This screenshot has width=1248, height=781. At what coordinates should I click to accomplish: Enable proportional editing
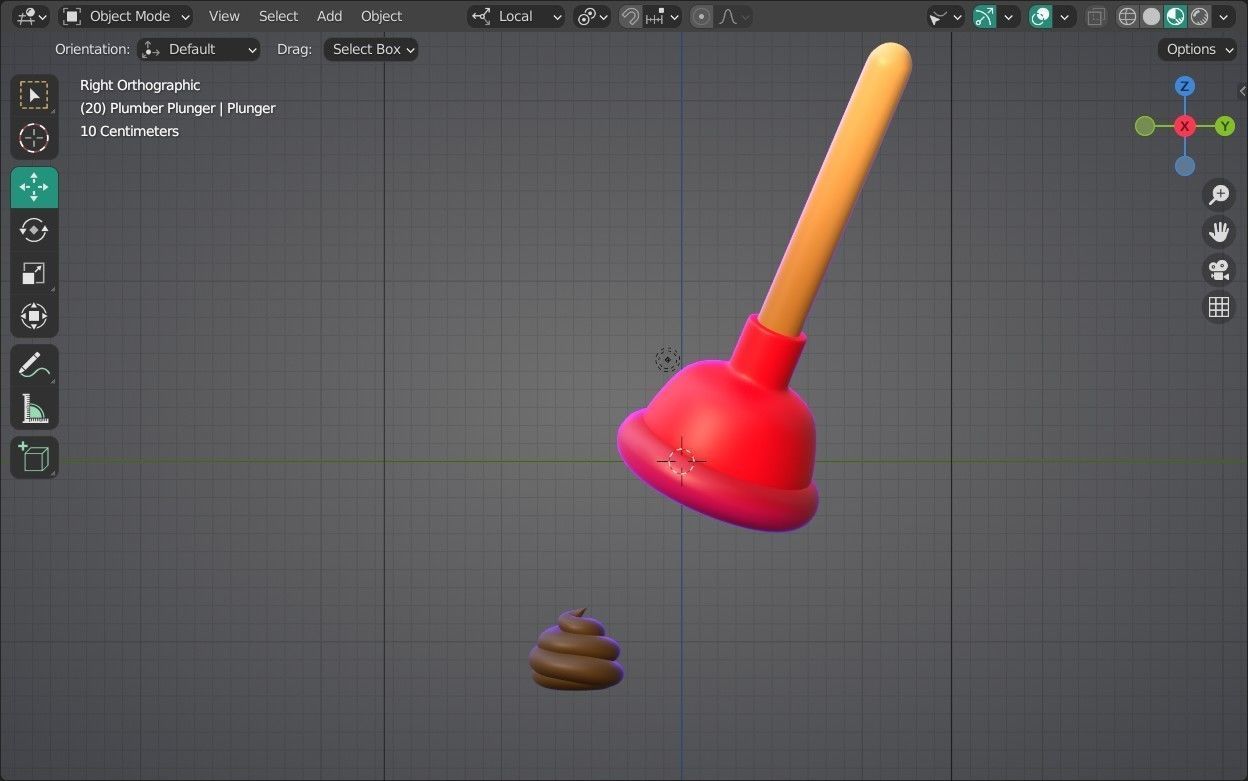[x=700, y=16]
